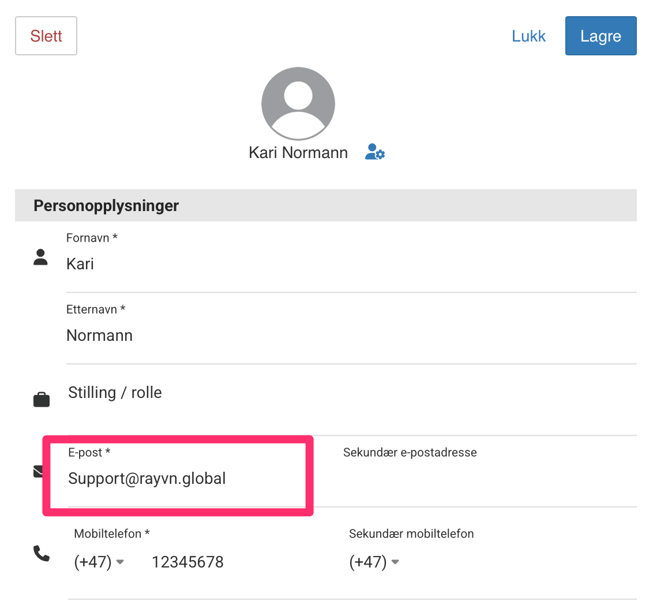The height and width of the screenshot is (609, 653).
Task: Click the Kari Normann name under avatar
Action: point(298,153)
